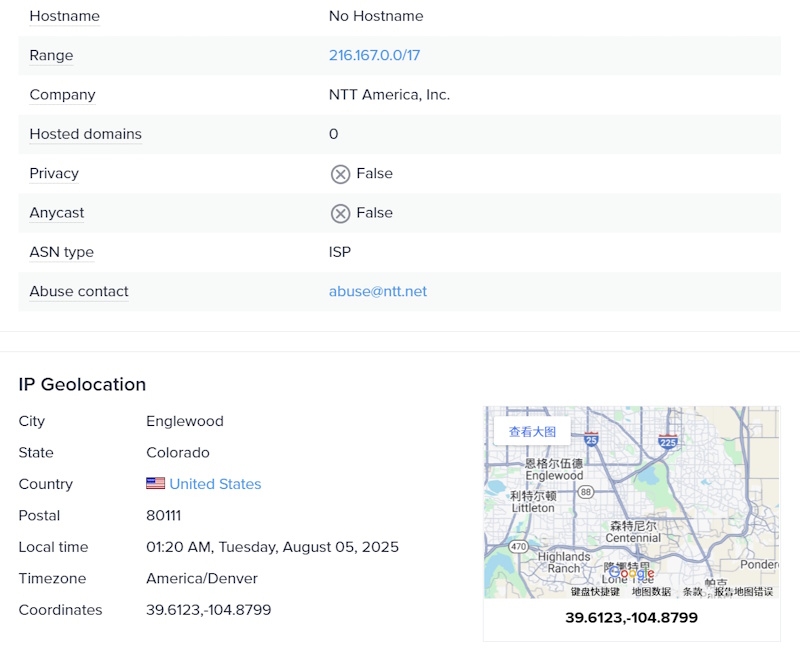This screenshot has height=651, width=800.
Task: Open the 216.167.0.0/17 range link
Action: (374, 56)
